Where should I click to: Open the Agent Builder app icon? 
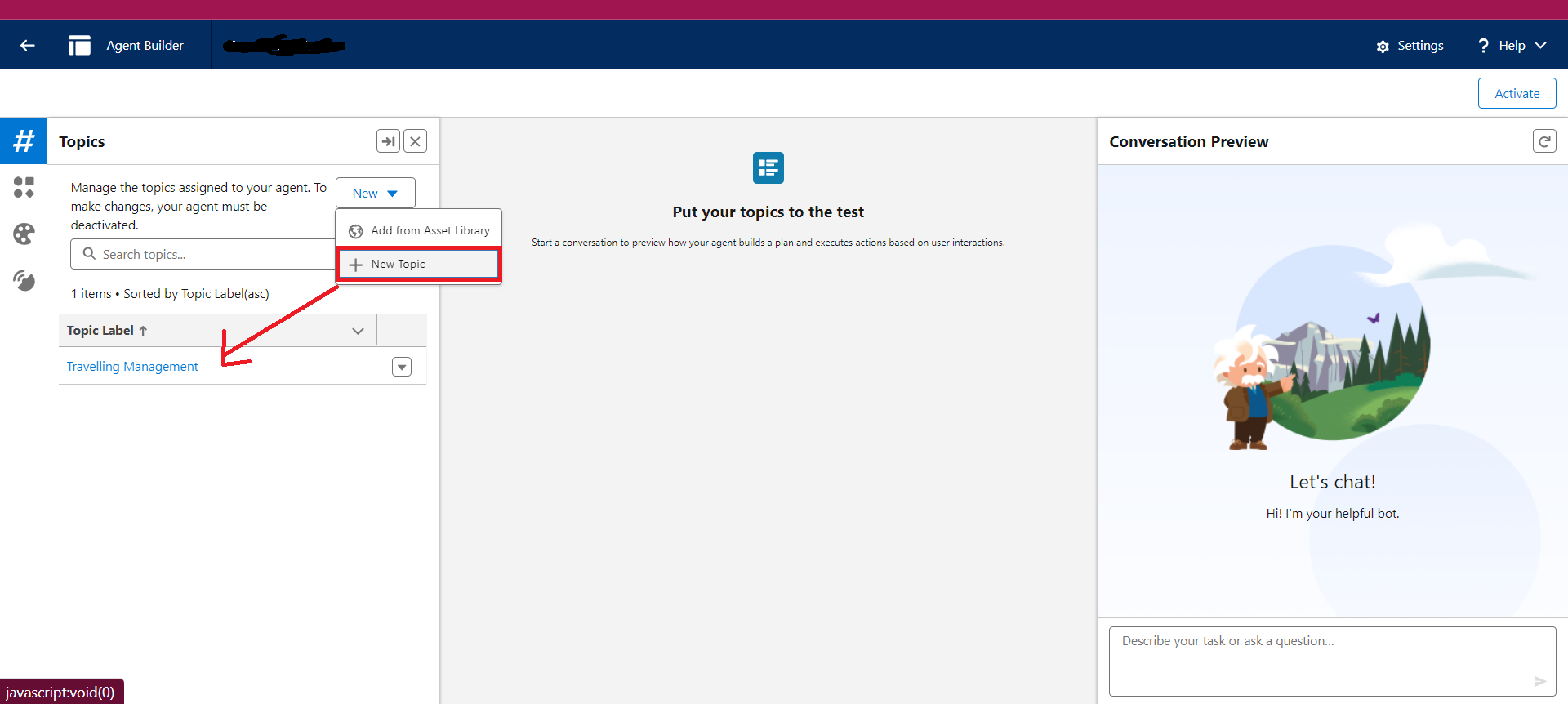point(79,46)
